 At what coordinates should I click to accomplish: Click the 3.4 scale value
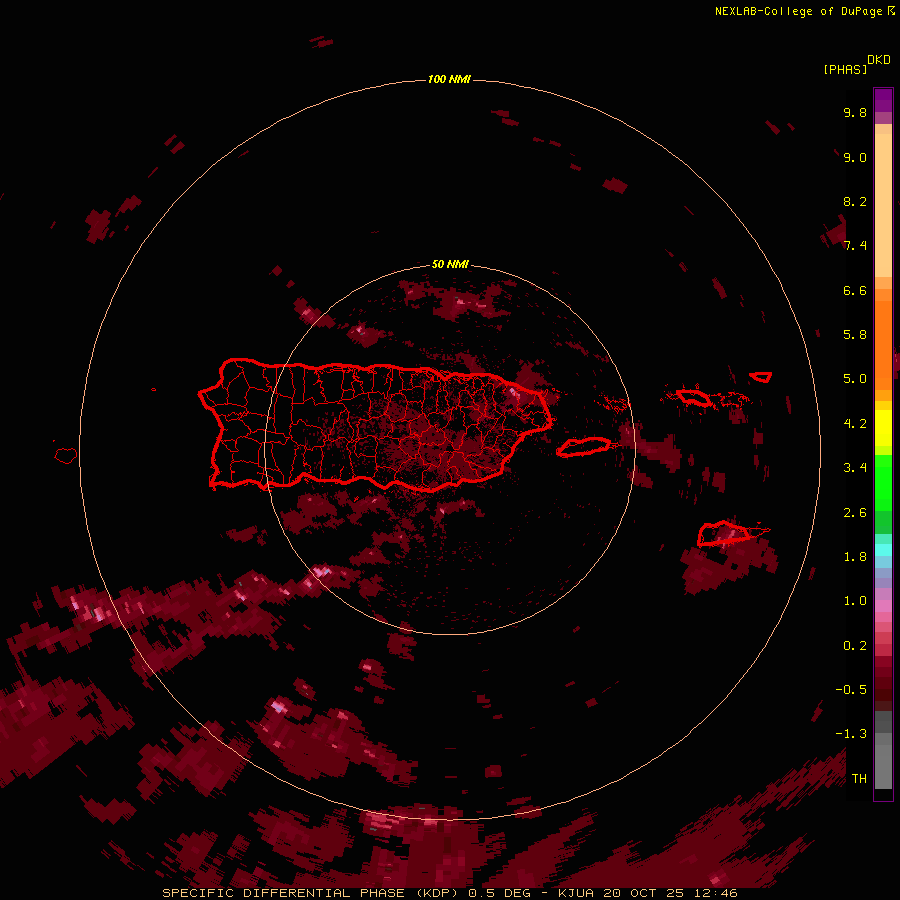tap(855, 468)
